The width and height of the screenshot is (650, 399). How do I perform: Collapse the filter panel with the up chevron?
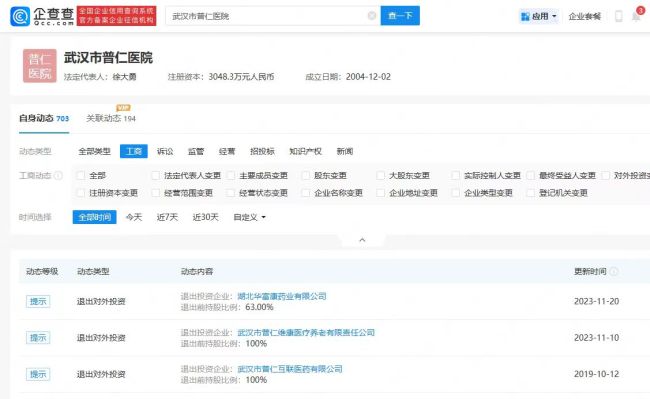point(362,240)
